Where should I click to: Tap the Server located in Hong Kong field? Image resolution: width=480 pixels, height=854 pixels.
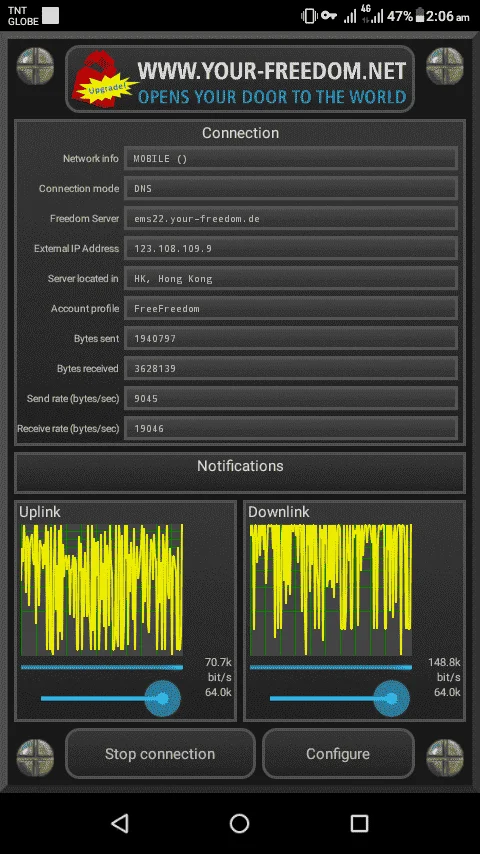(x=290, y=279)
